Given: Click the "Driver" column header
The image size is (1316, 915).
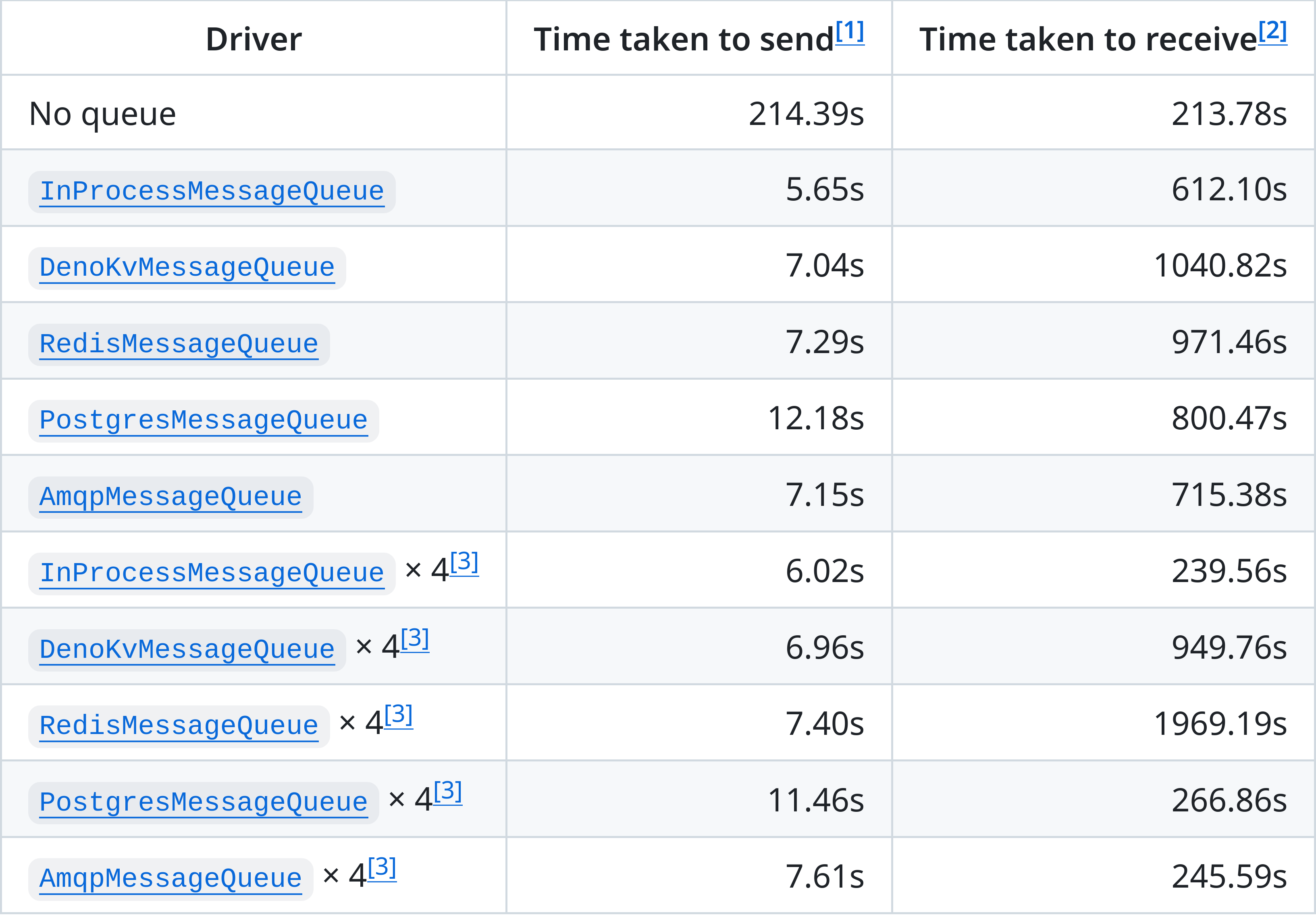Looking at the screenshot, I should click(254, 40).
